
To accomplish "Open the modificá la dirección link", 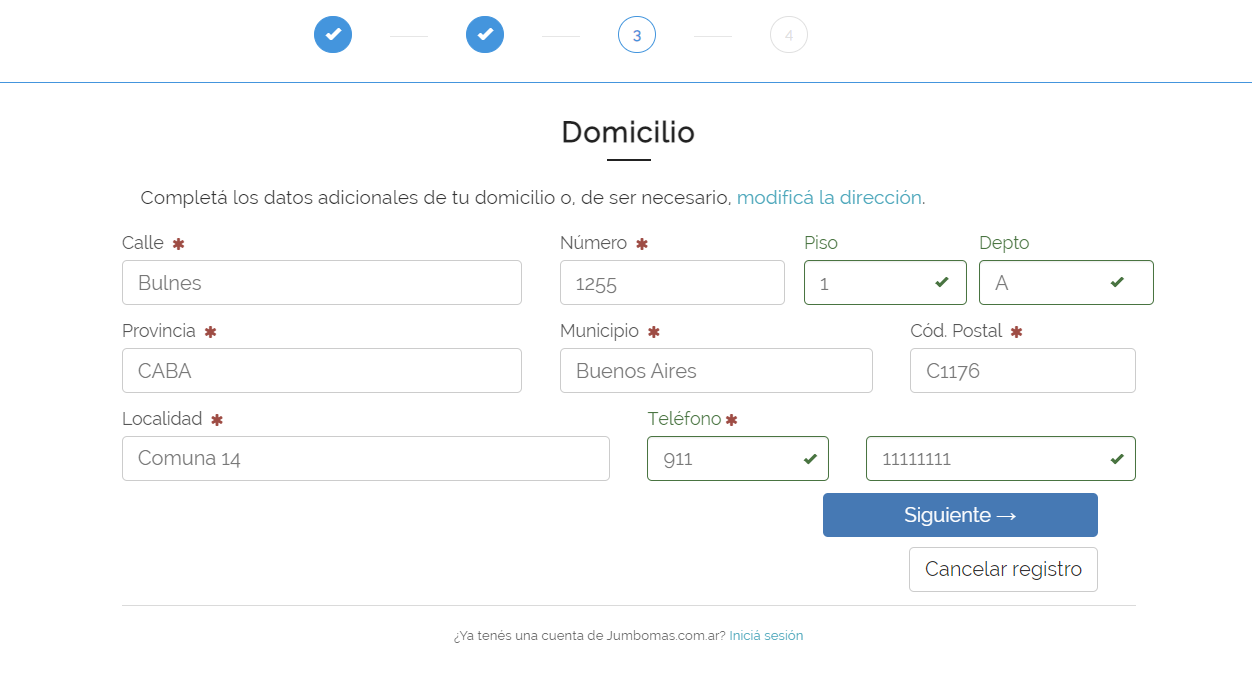I will click(x=829, y=198).
